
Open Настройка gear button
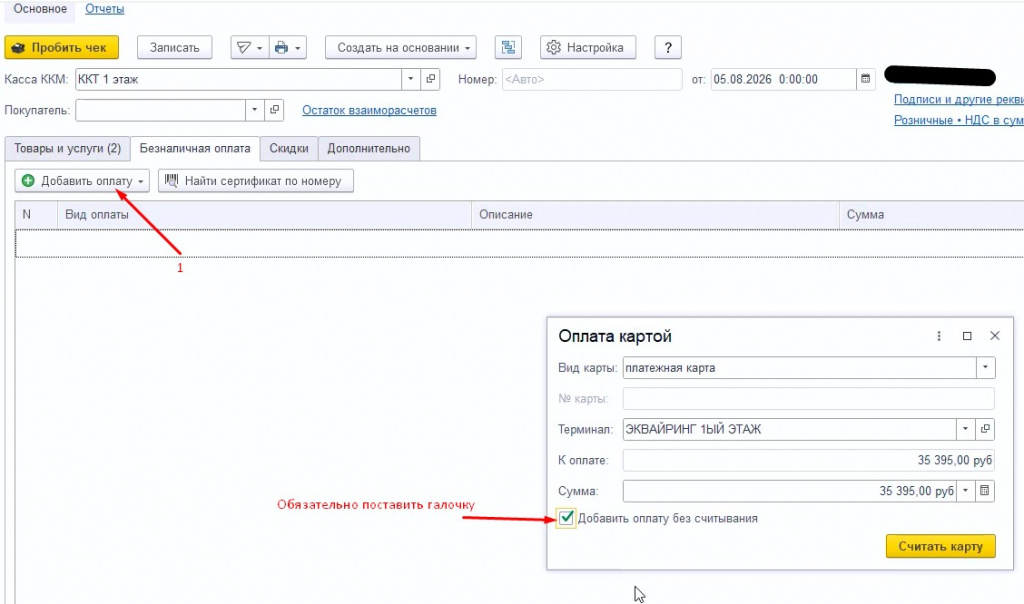coord(588,48)
